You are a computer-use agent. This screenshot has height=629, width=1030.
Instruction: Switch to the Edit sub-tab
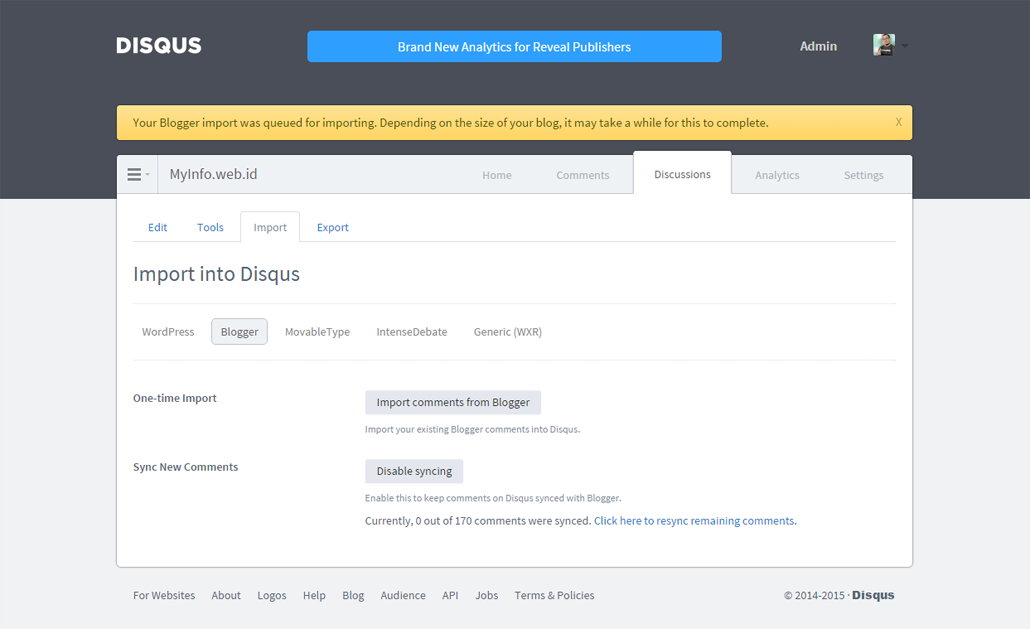point(157,227)
